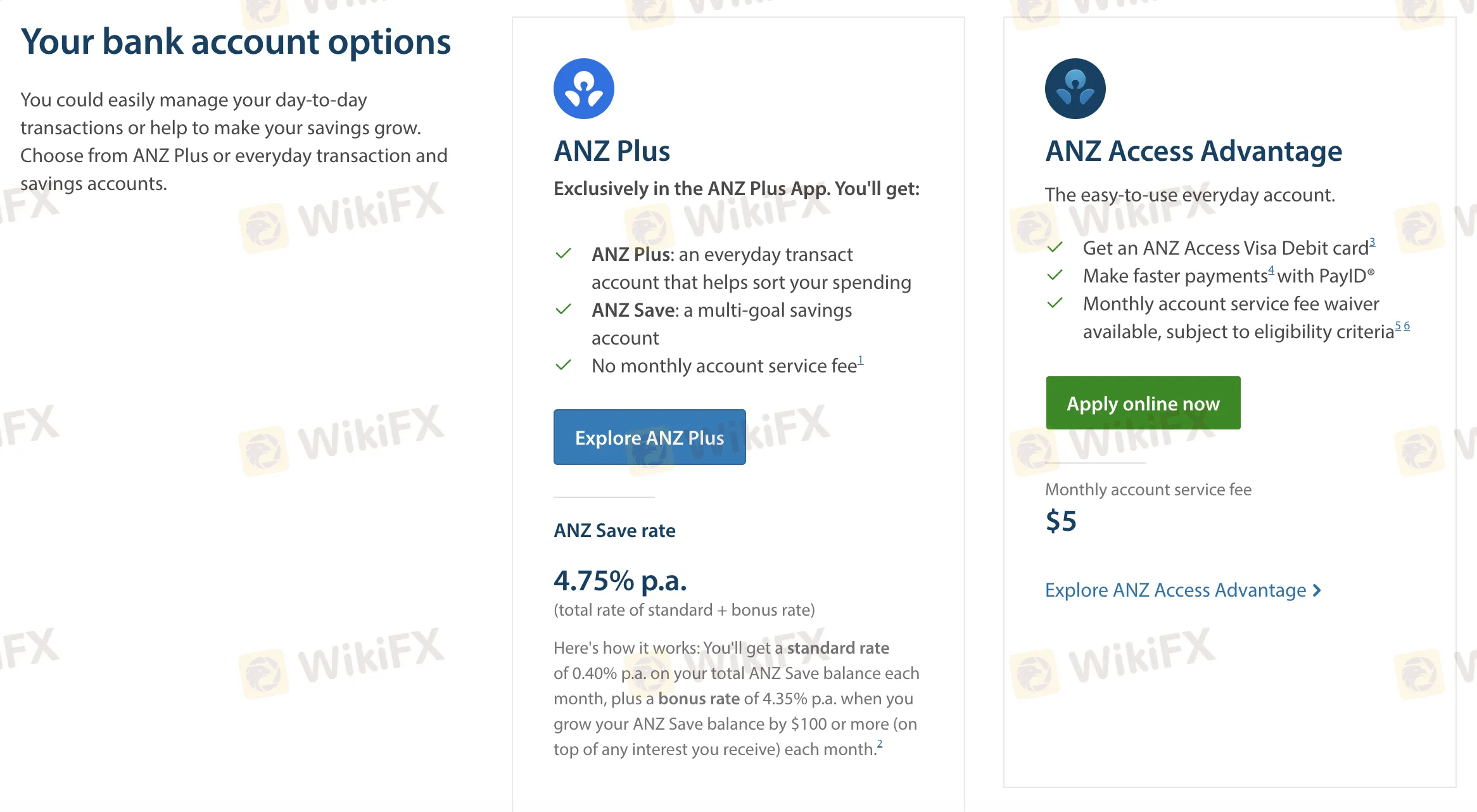The width and height of the screenshot is (1477, 812).
Task: Open footnote 4 after faster payments
Action: pos(1271,270)
